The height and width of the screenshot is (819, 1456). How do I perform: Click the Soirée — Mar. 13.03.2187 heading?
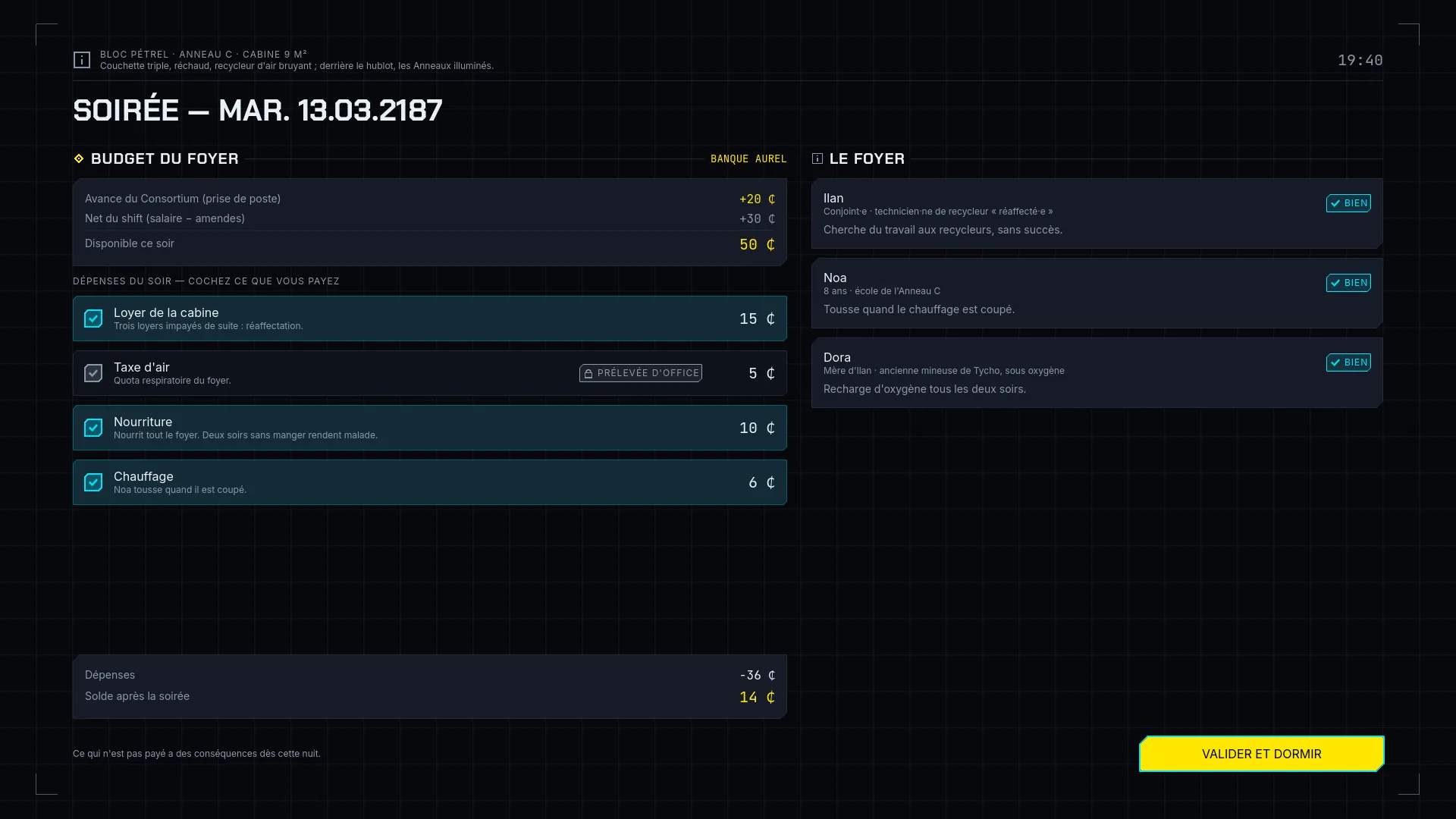(x=258, y=111)
